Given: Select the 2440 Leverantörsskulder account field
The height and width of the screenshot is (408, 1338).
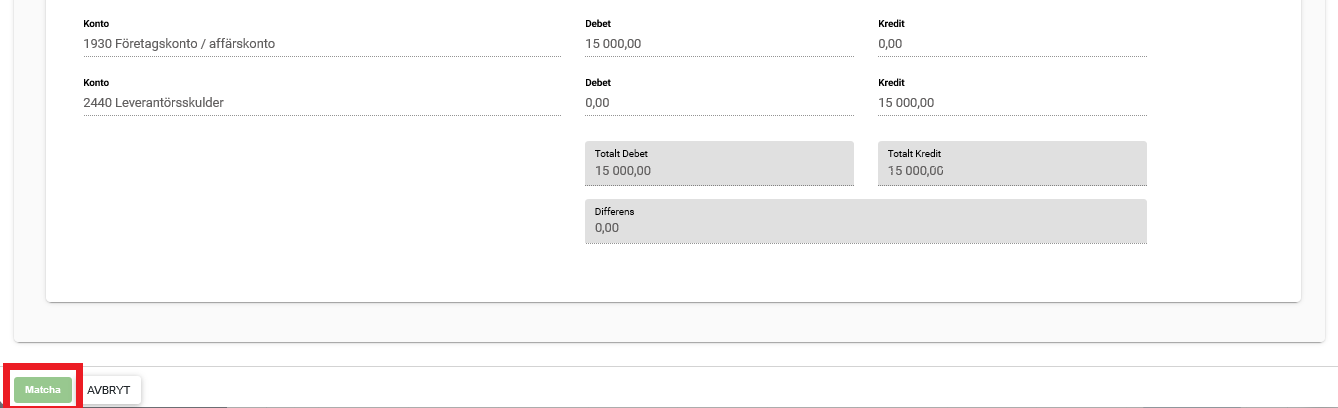Looking at the screenshot, I should (321, 102).
